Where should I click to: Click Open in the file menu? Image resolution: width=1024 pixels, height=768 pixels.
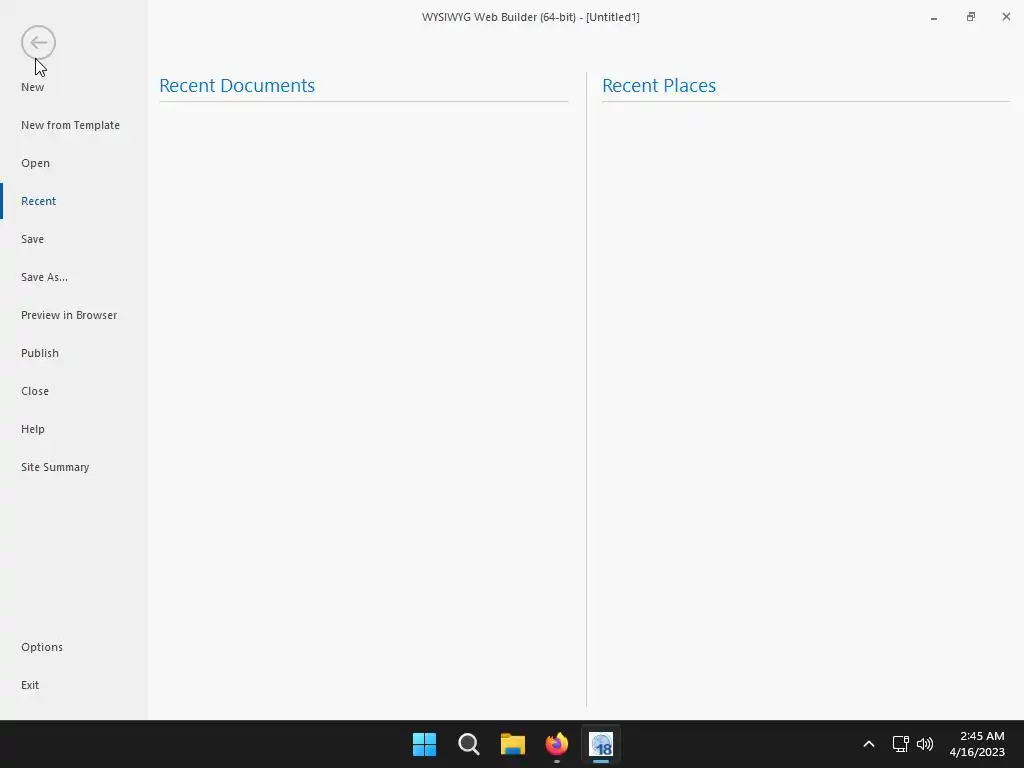point(35,163)
